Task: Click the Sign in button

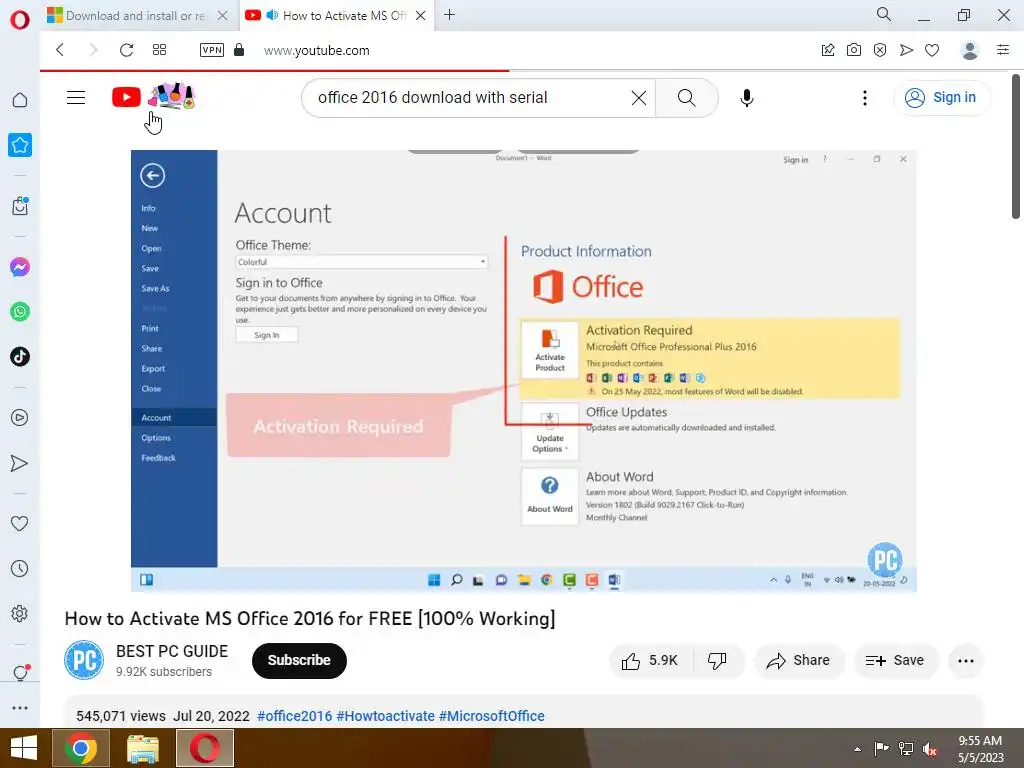Action: 941,98
